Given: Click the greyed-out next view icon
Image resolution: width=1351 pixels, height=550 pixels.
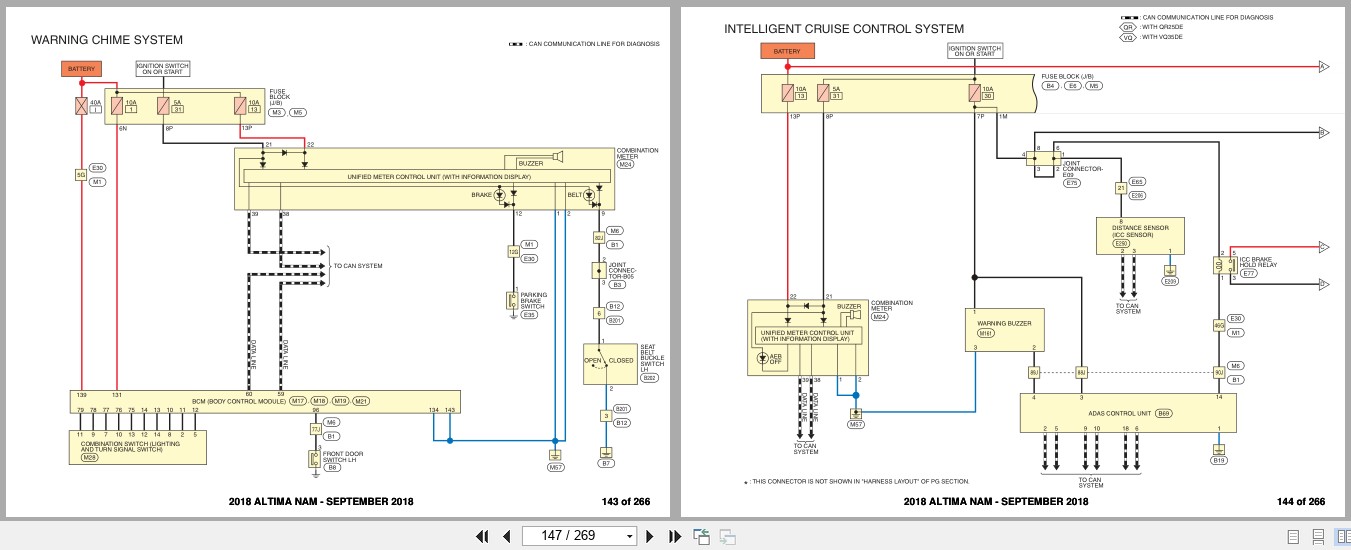Looking at the screenshot, I should click(x=727, y=536).
